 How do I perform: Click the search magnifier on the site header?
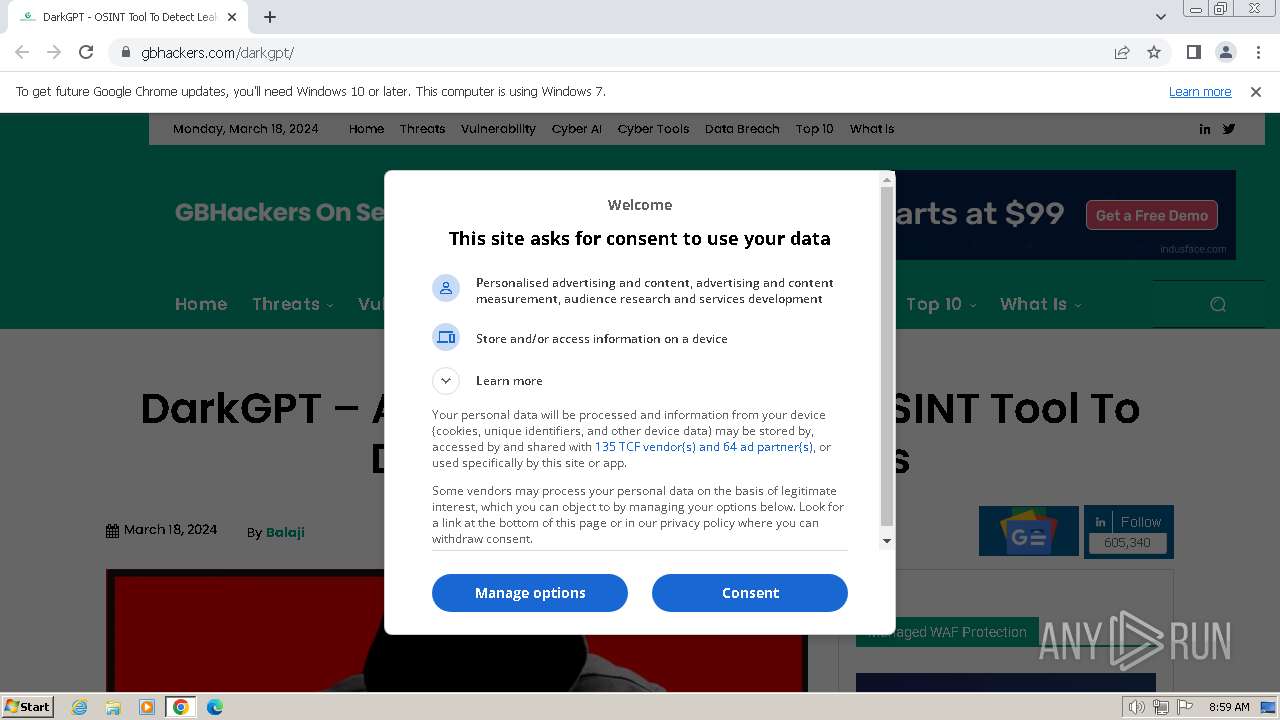coord(1218,304)
